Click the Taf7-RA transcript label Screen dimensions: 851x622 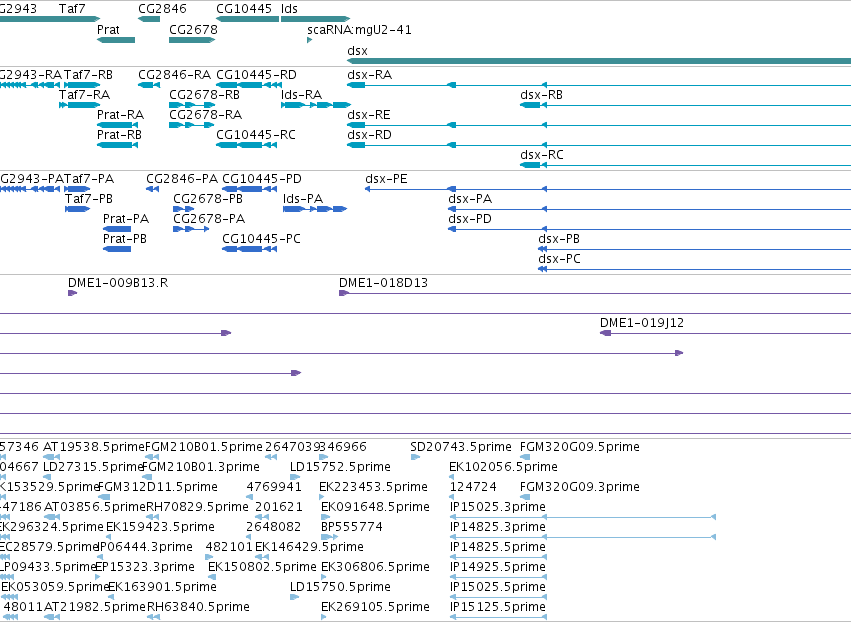pyautogui.click(x=84, y=95)
